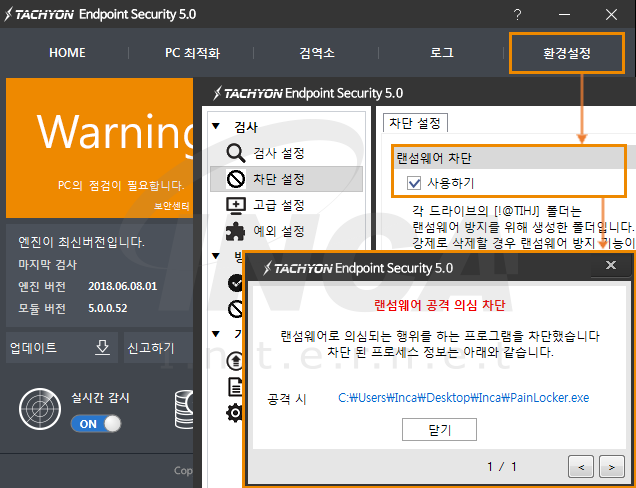
Task: Click module version 5.0.0.52 text
Action: coord(107,308)
